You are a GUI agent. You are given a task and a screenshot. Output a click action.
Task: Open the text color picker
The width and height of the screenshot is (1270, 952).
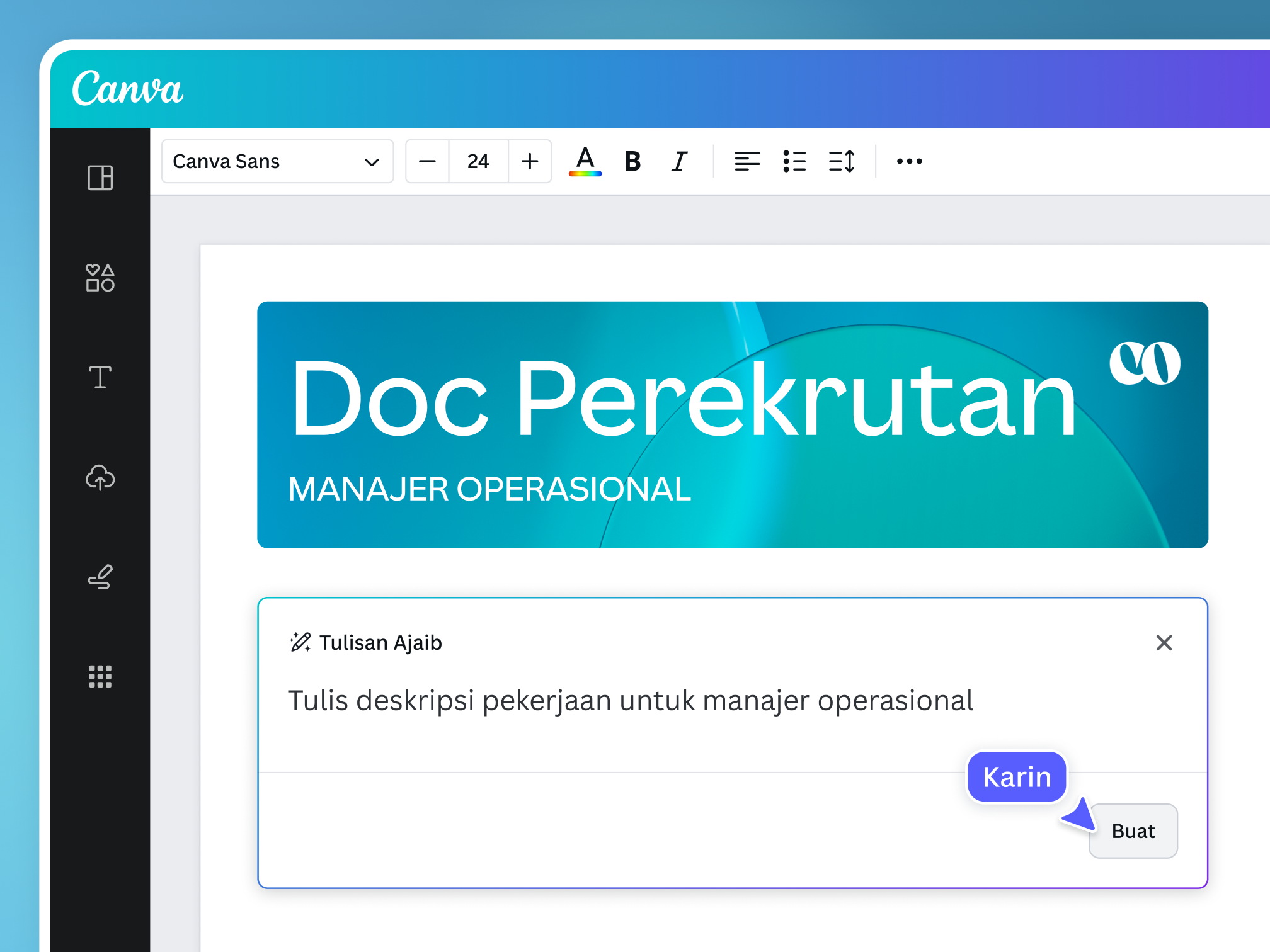tap(585, 161)
